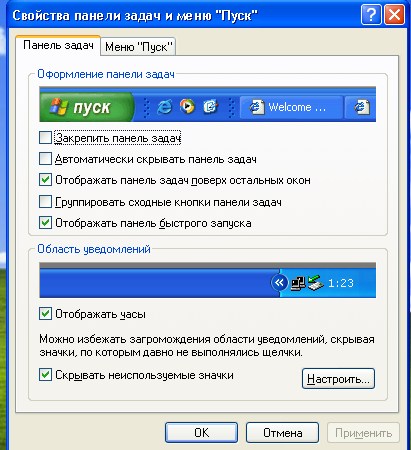Click the 'Область уведомлений' group label
Viewport: 411px width, 450px height.
(94, 249)
